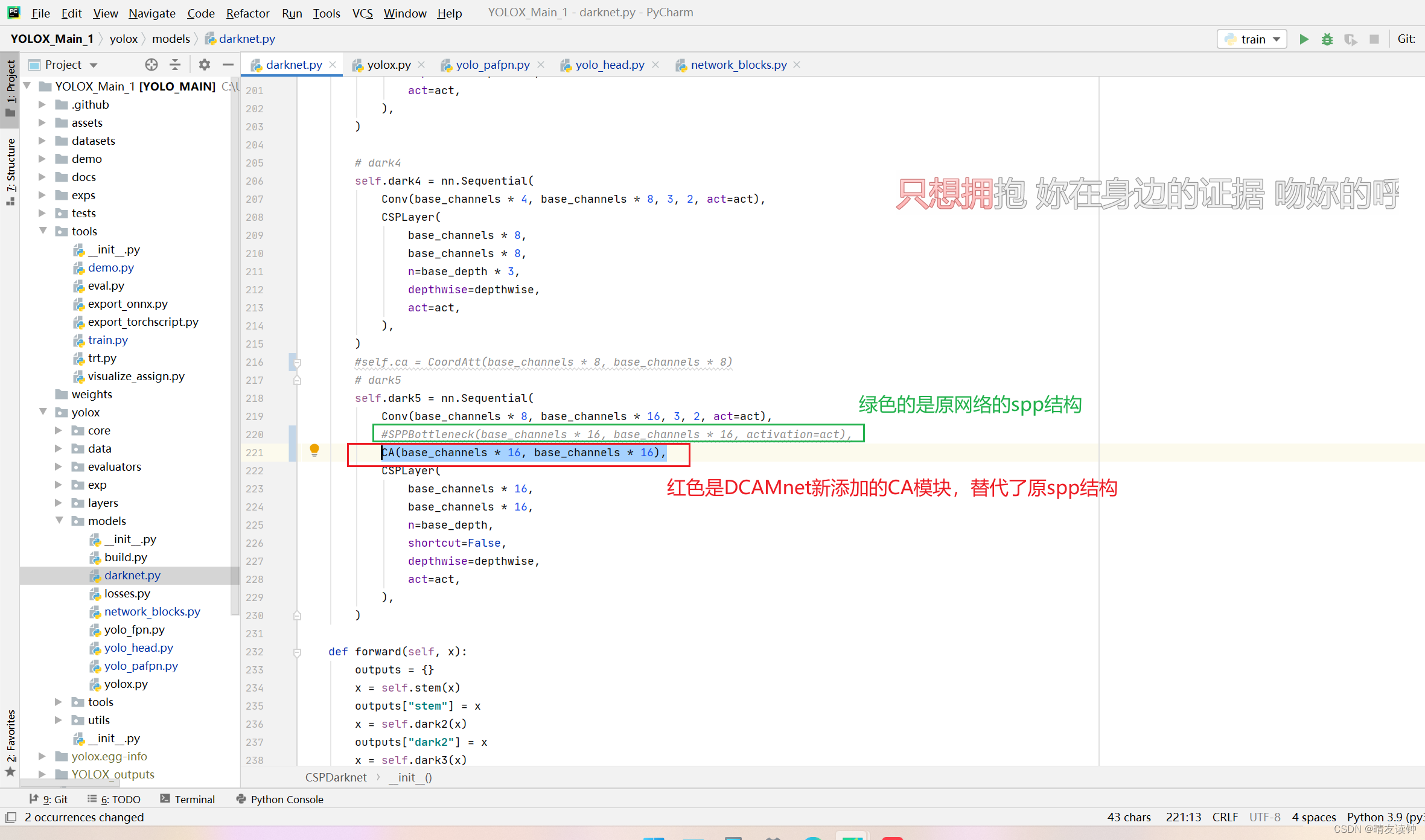Click the project tree vertical scrollbar
The height and width of the screenshot is (840, 1425).
234,347
